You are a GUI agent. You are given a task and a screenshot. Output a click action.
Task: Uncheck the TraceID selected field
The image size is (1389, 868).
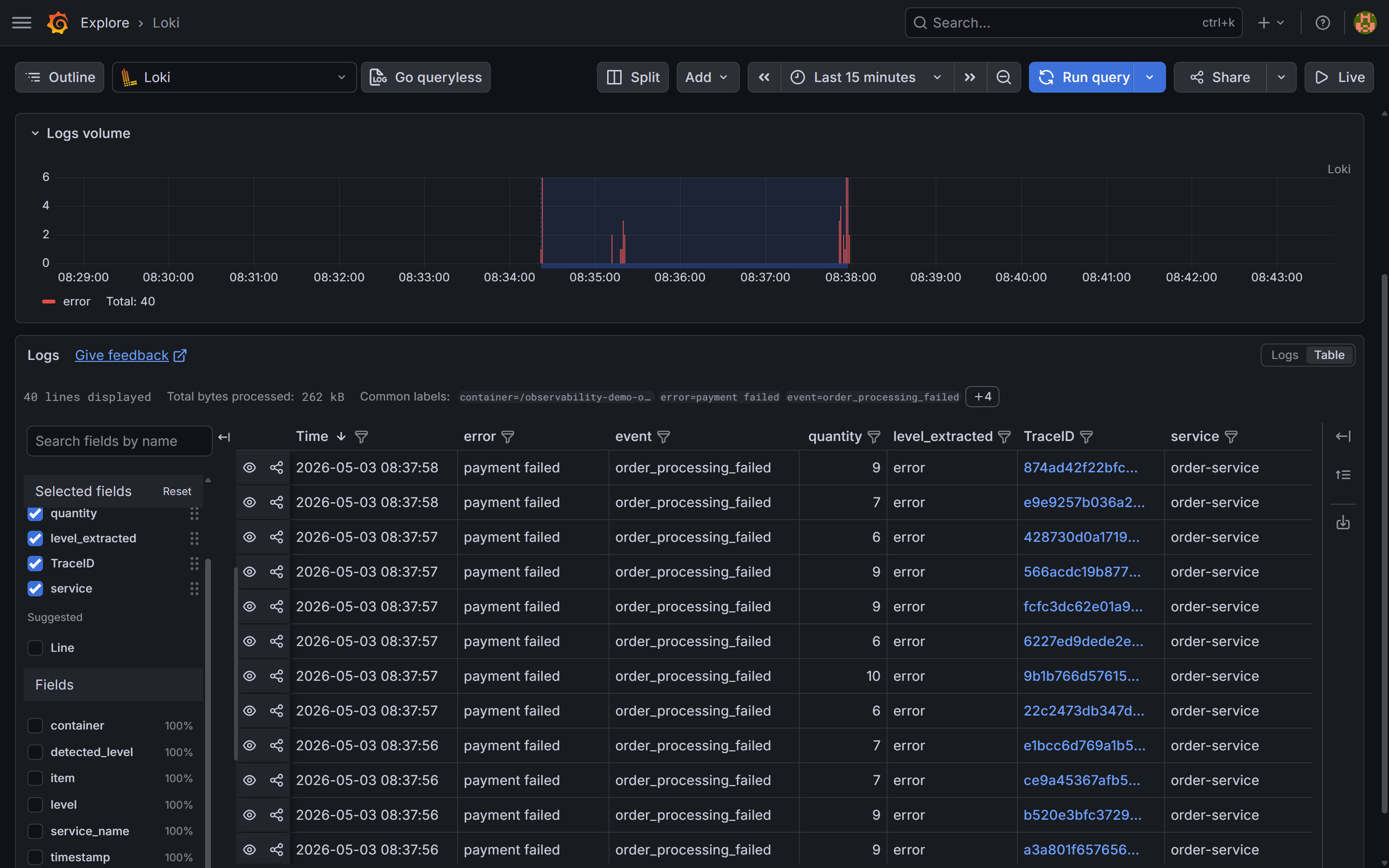coord(35,564)
